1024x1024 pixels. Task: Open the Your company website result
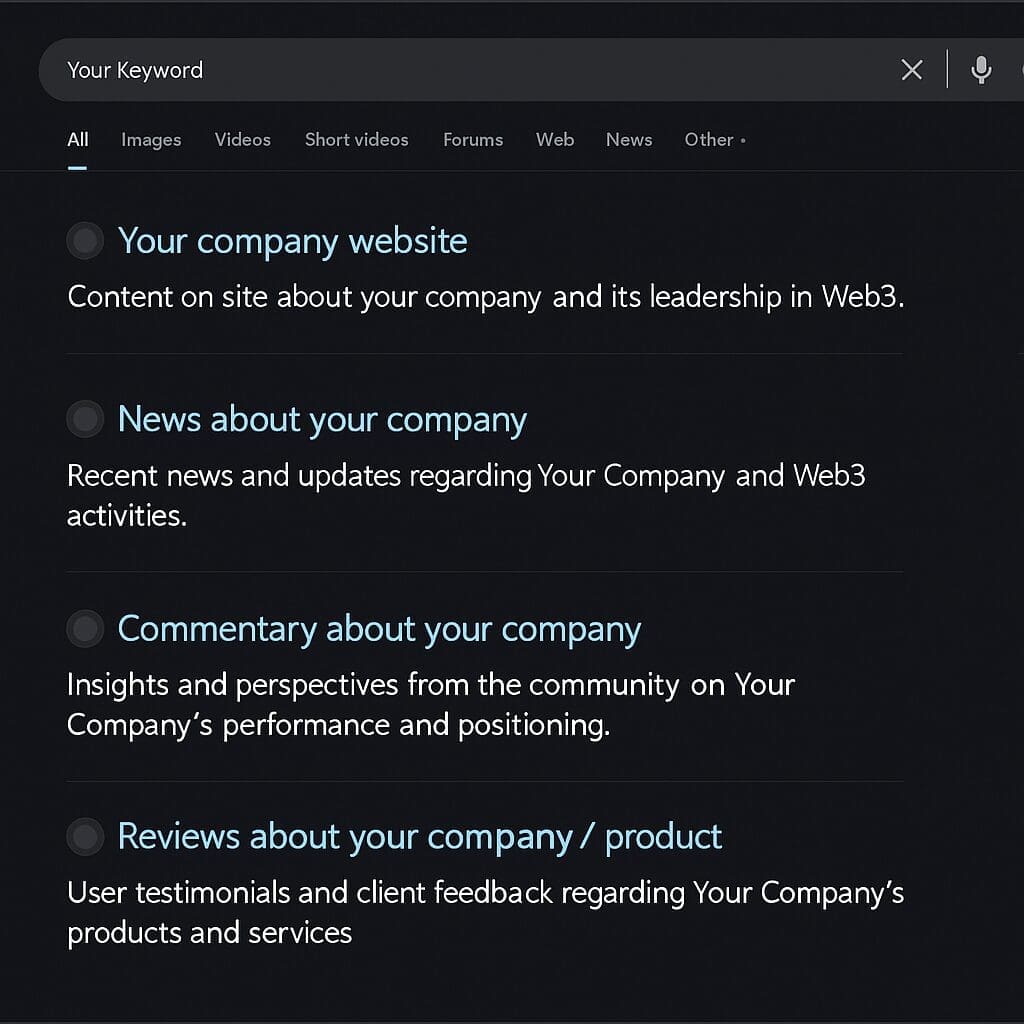pos(292,241)
